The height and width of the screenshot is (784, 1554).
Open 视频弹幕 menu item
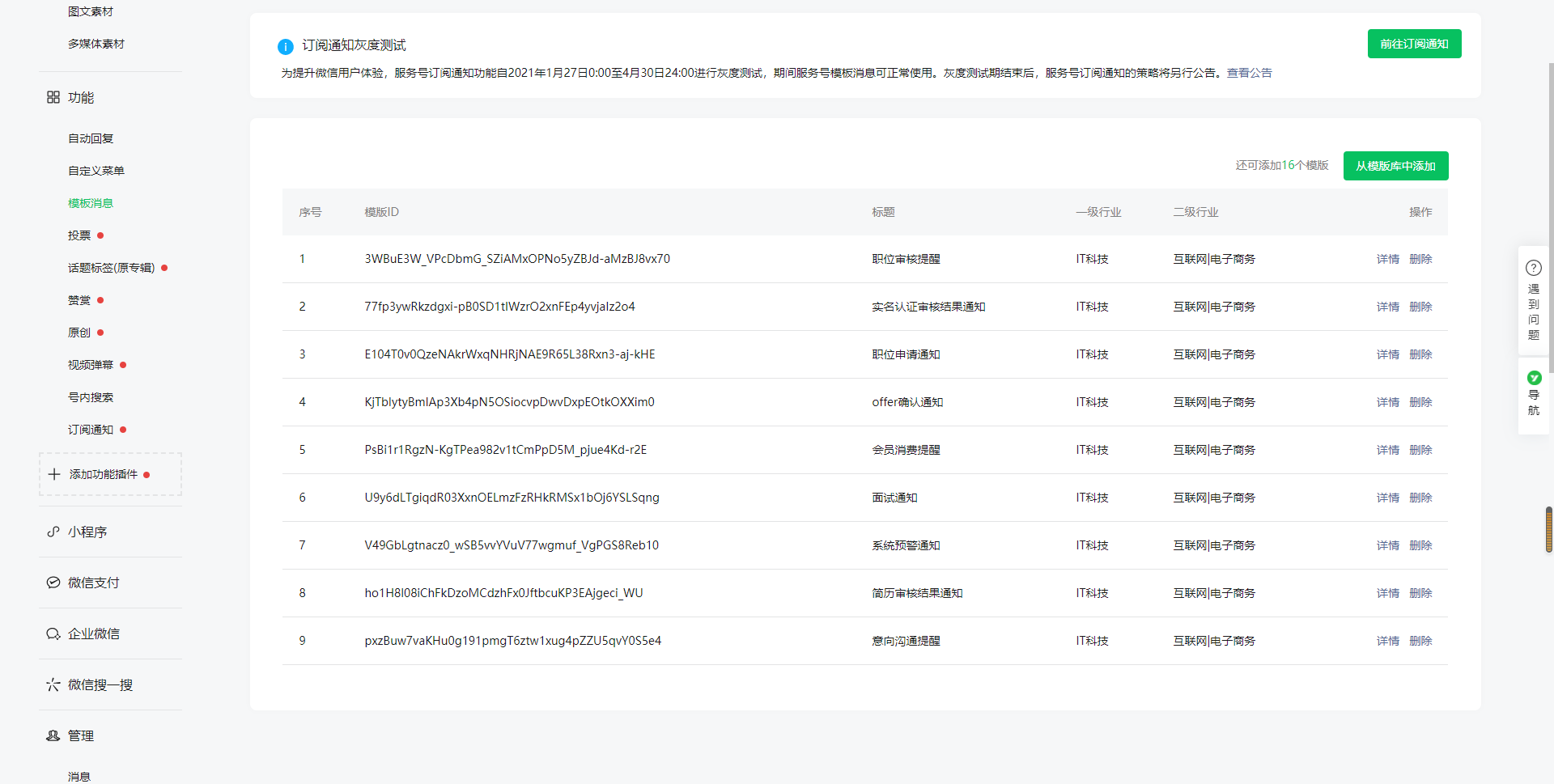(91, 365)
